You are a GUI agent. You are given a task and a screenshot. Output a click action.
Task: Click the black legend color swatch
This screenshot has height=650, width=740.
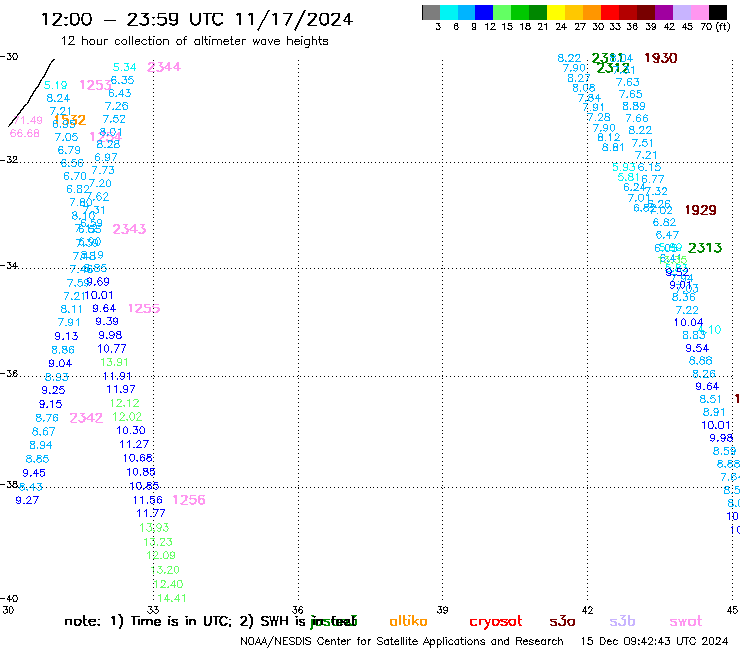point(718,12)
